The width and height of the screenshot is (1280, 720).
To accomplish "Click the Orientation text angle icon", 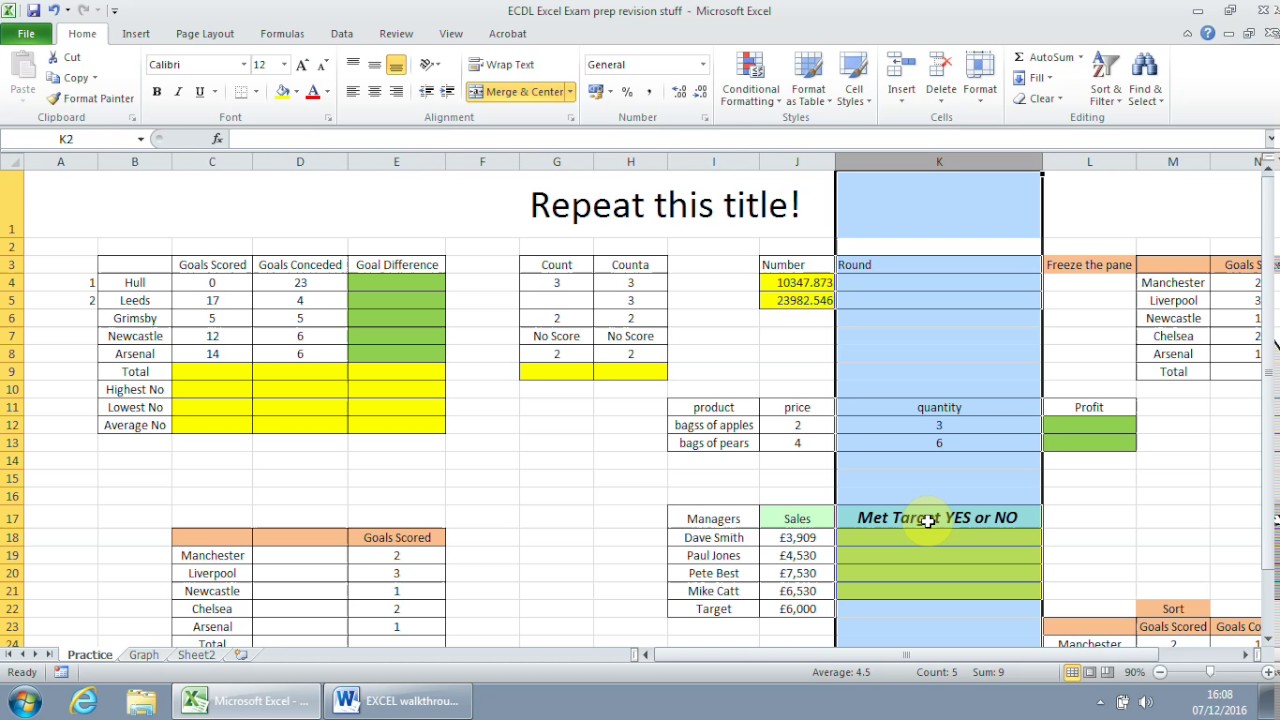I will pos(427,64).
